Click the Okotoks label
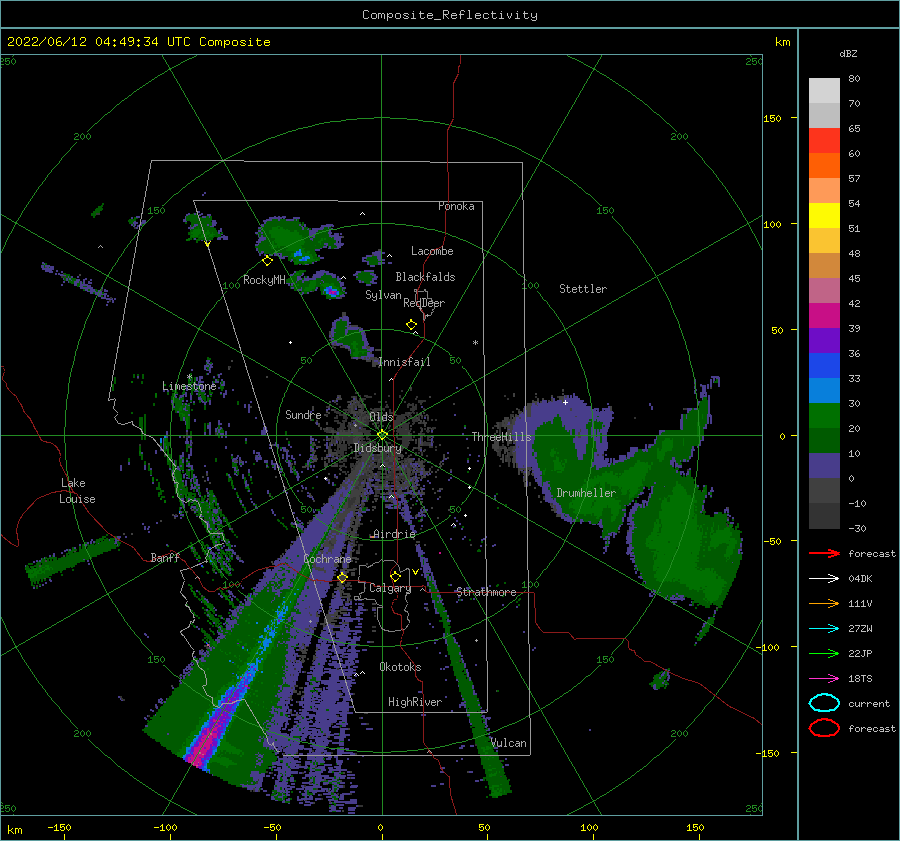The image size is (900, 841). (400, 667)
